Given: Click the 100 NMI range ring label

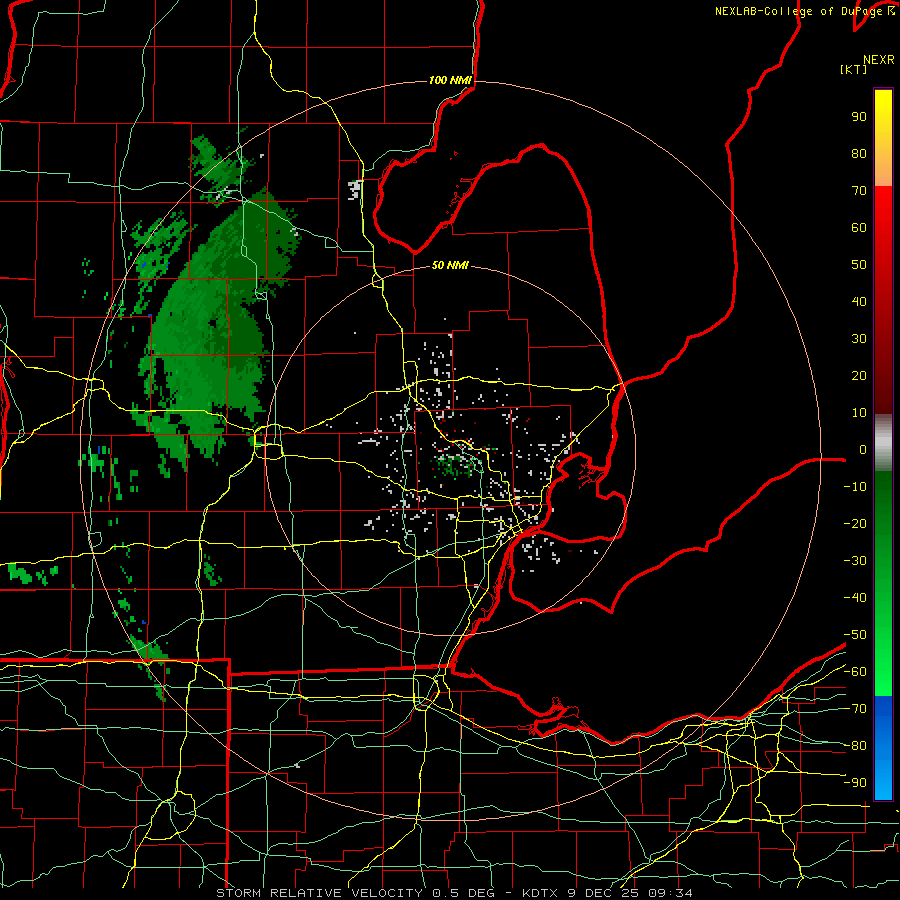Looking at the screenshot, I should coord(450,80).
